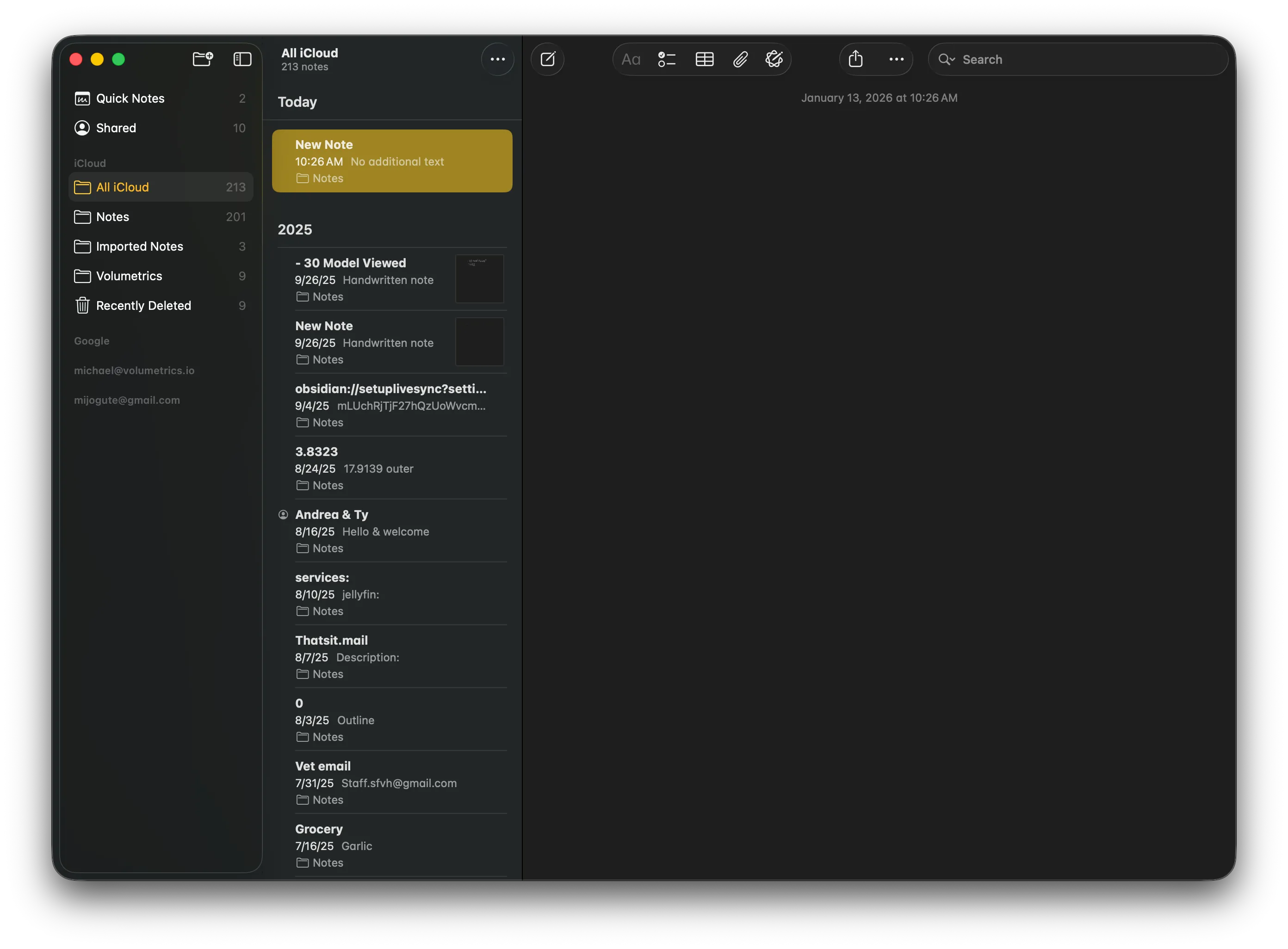
Task: Open the Grocery note from the list
Action: coord(391,844)
